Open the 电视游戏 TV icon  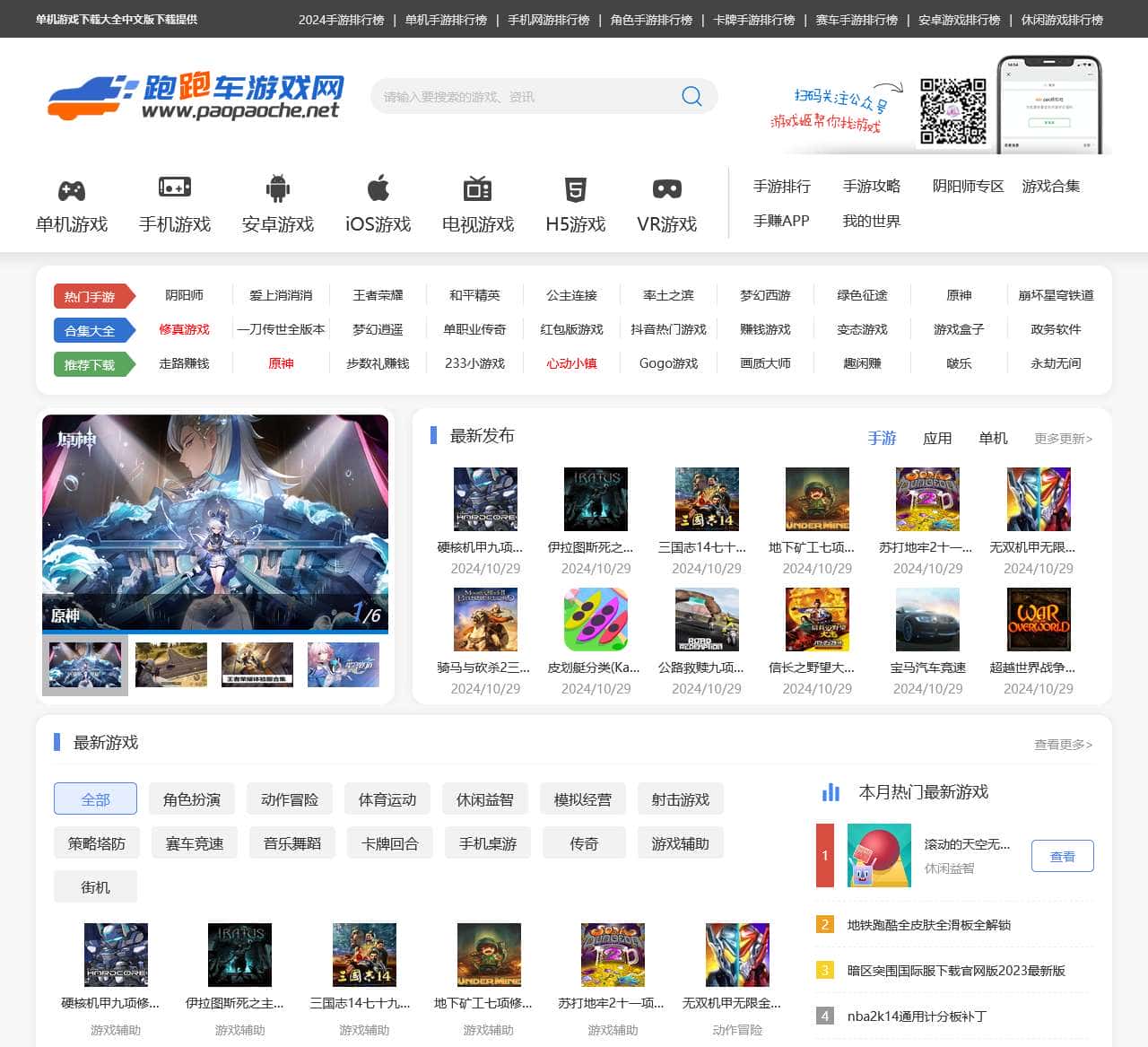(x=477, y=188)
